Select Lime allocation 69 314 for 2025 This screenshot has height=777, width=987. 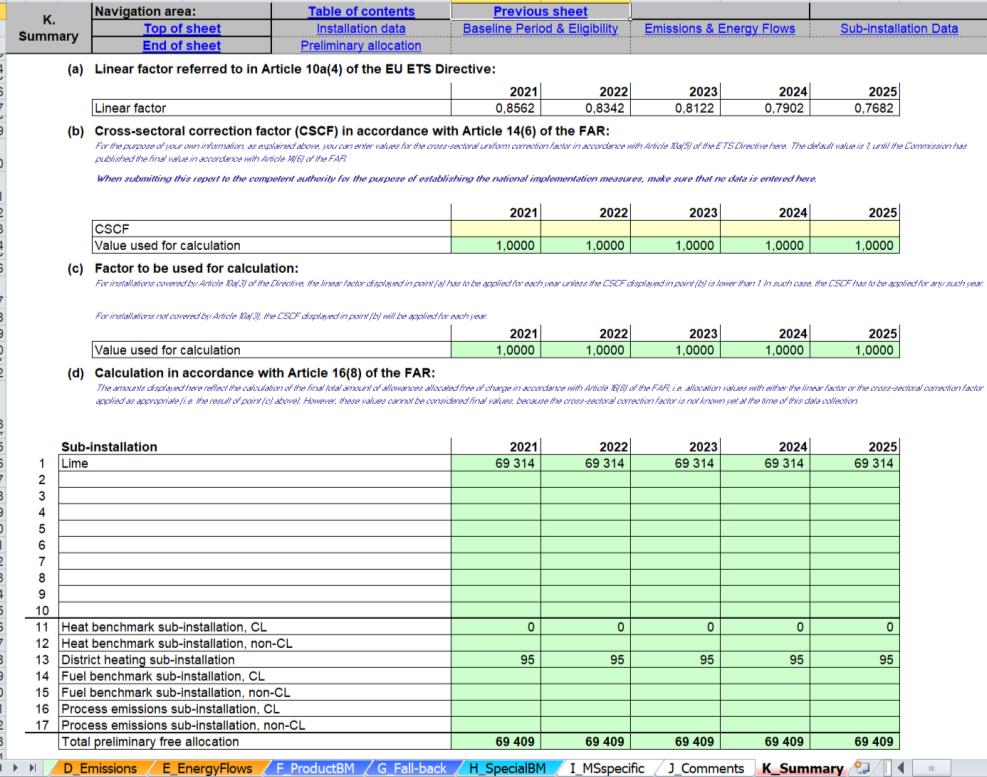click(x=855, y=463)
